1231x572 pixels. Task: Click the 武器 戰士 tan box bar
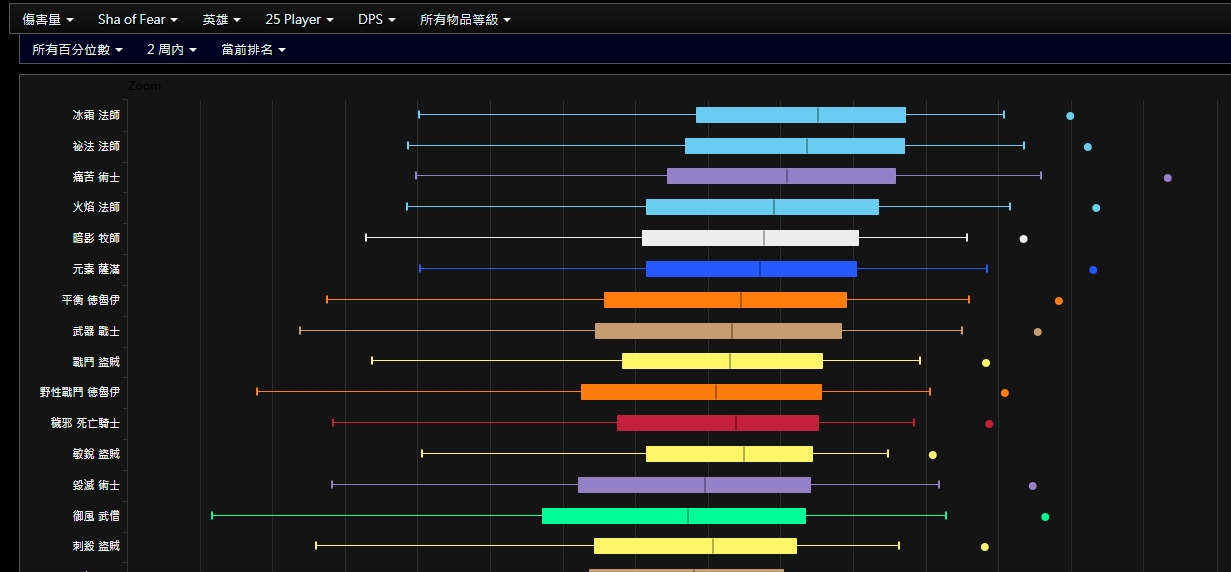(718, 331)
